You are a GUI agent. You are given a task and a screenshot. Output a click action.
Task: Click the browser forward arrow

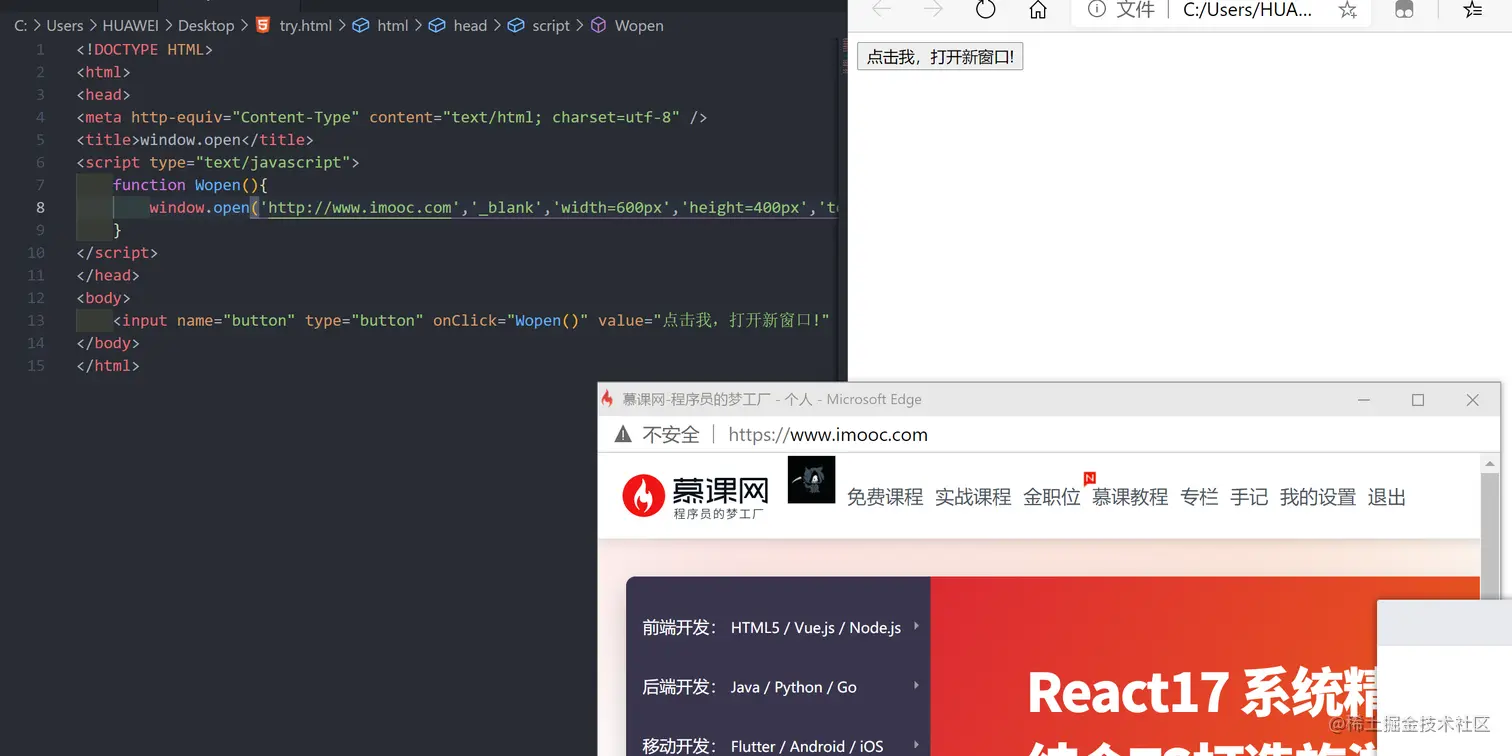pyautogui.click(x=933, y=9)
